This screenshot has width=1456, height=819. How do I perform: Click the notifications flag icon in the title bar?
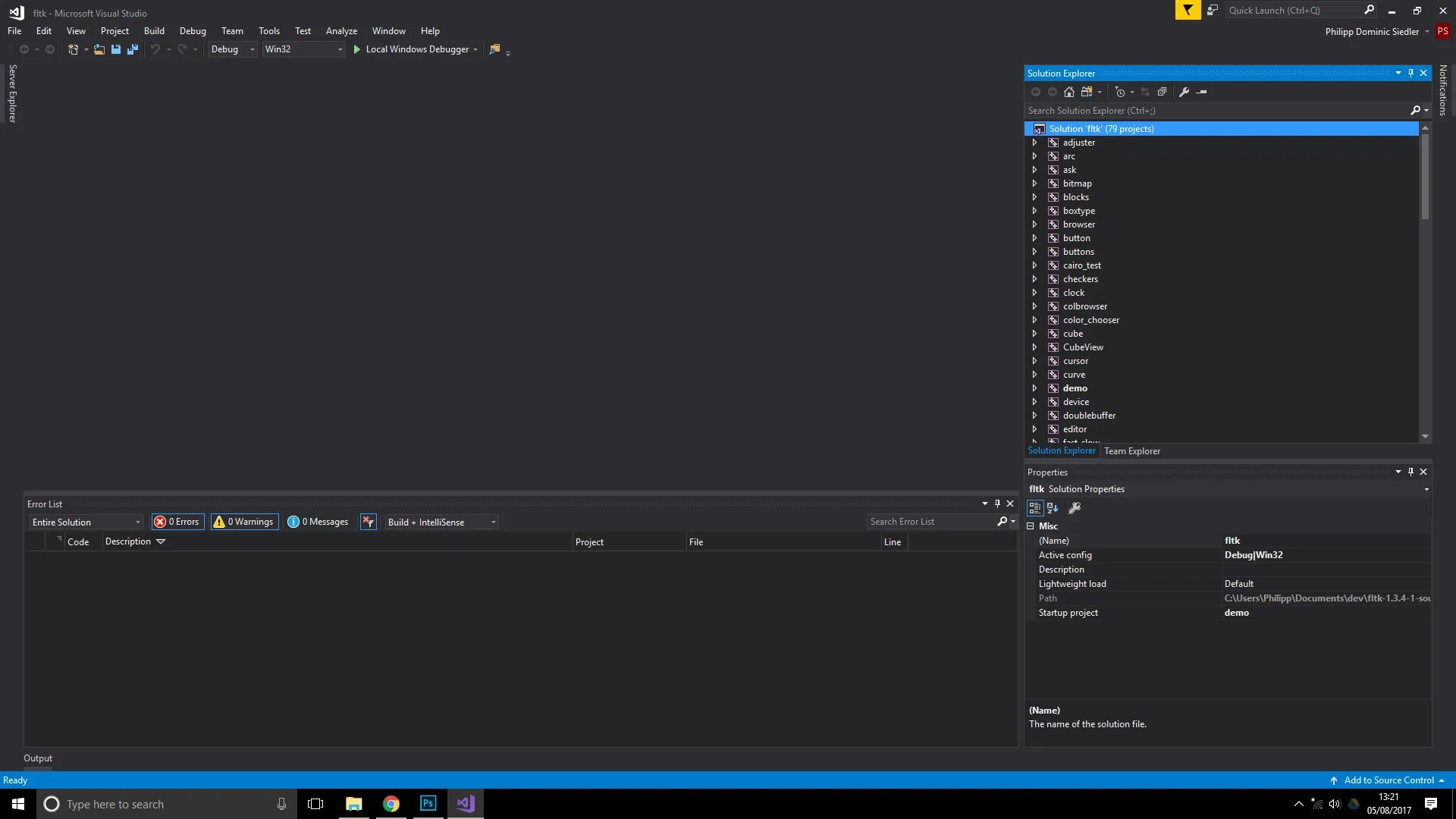click(x=1188, y=10)
